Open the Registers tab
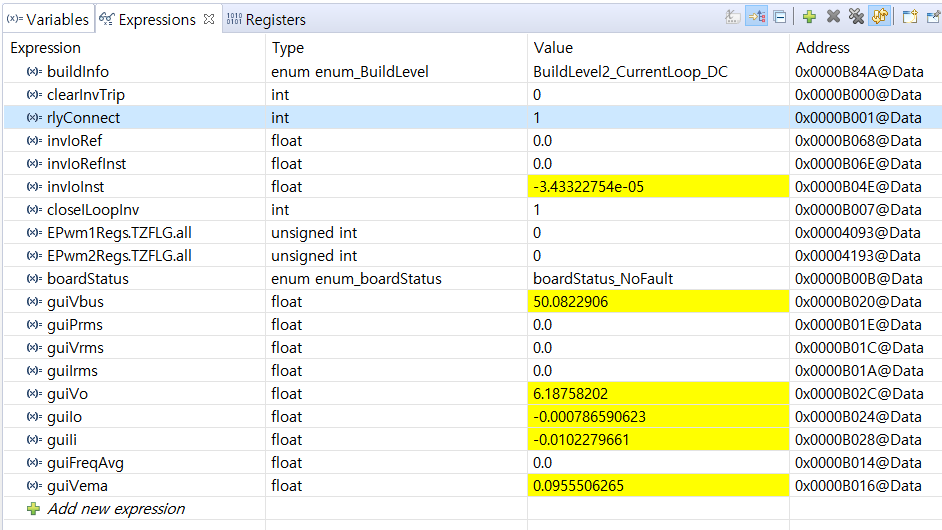 point(266,19)
